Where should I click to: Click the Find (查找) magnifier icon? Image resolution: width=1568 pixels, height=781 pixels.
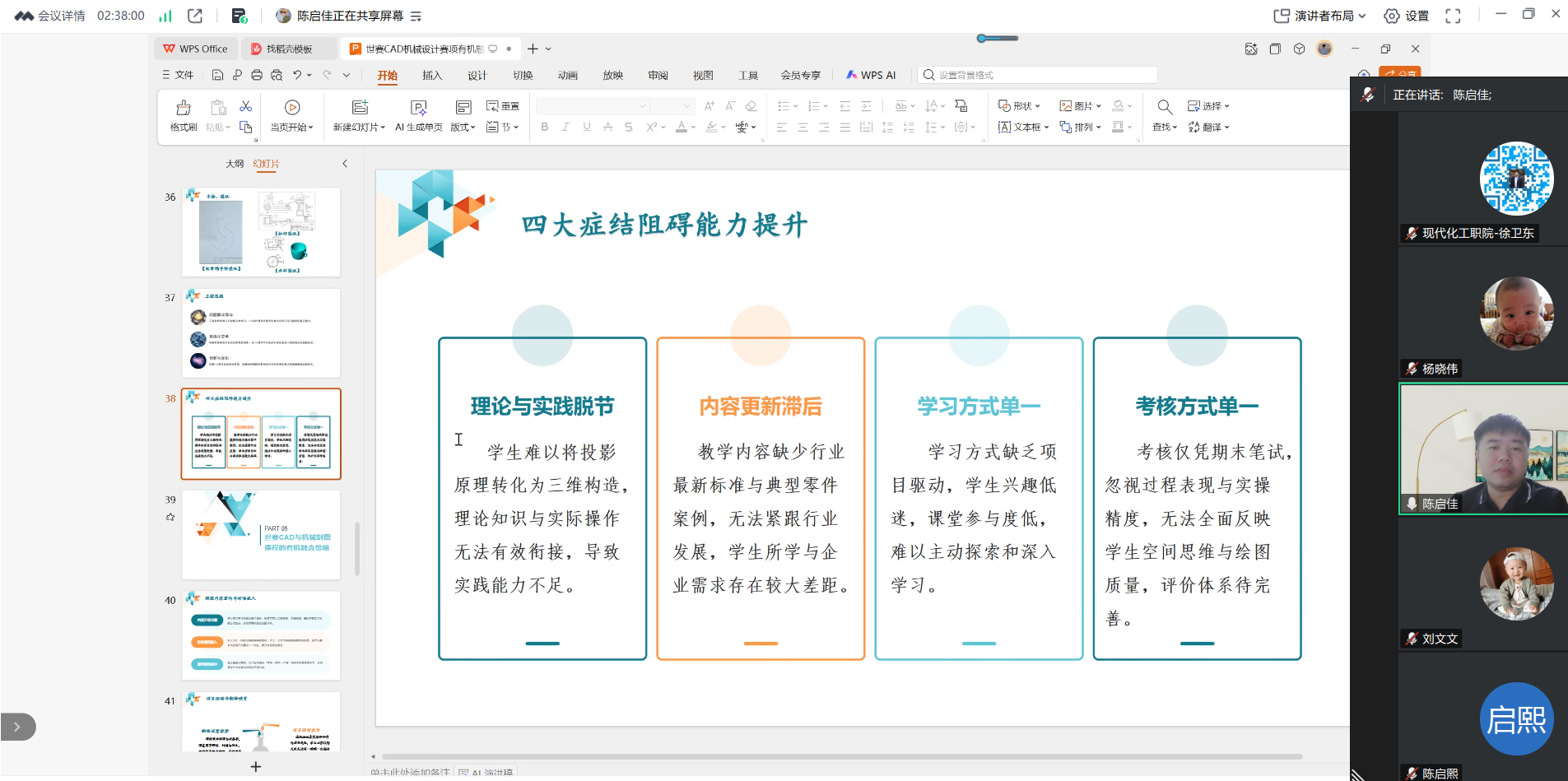pyautogui.click(x=1165, y=107)
